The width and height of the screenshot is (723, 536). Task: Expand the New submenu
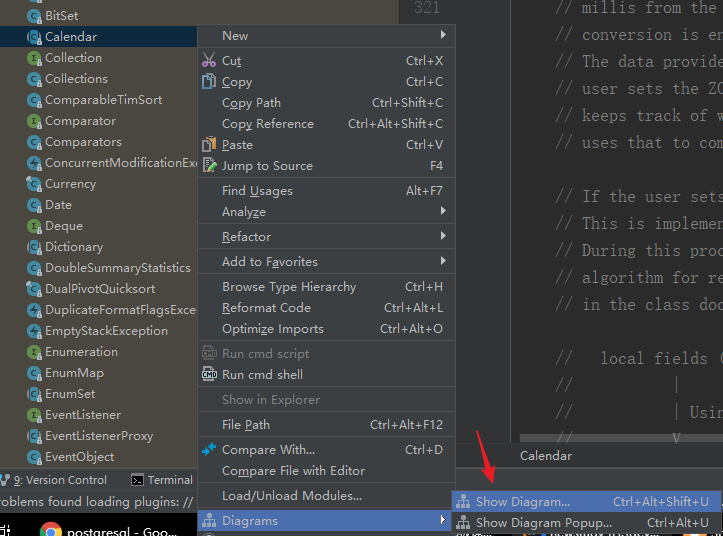coord(442,36)
